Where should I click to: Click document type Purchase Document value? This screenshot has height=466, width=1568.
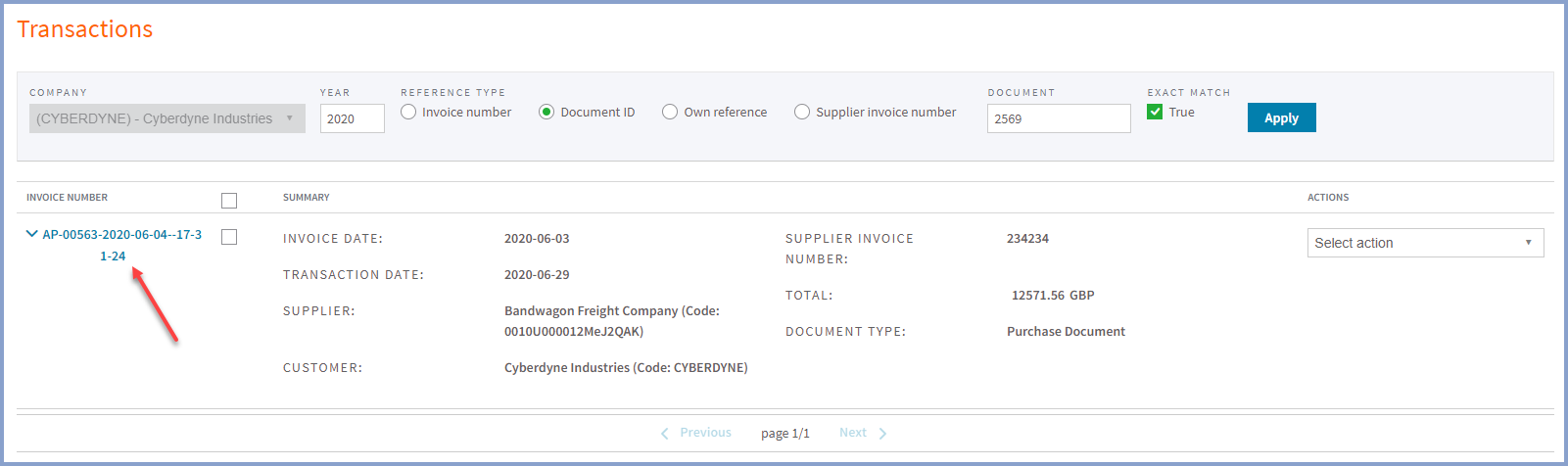pos(1066,331)
